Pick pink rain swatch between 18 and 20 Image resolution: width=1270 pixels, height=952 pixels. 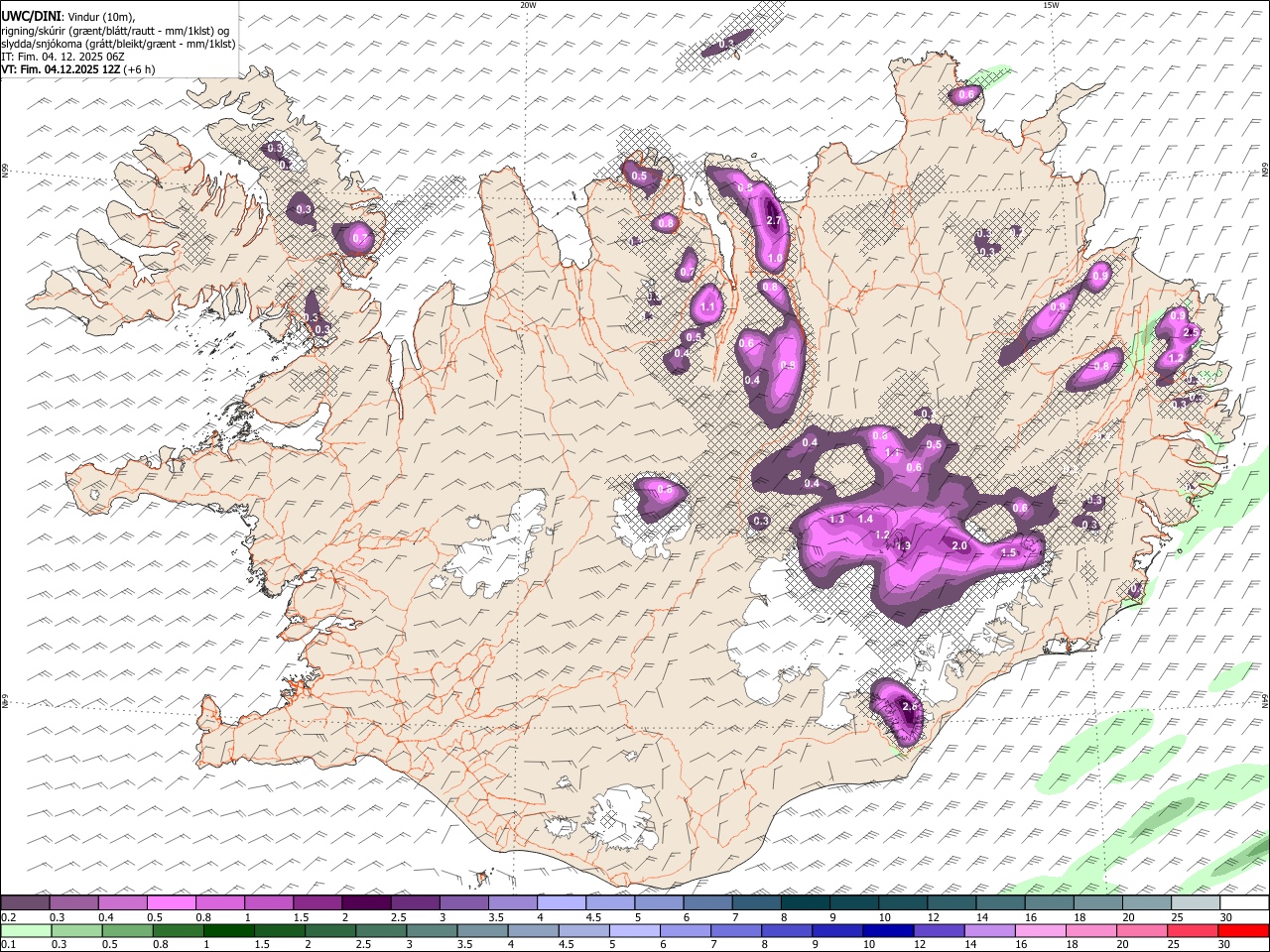tap(1091, 930)
